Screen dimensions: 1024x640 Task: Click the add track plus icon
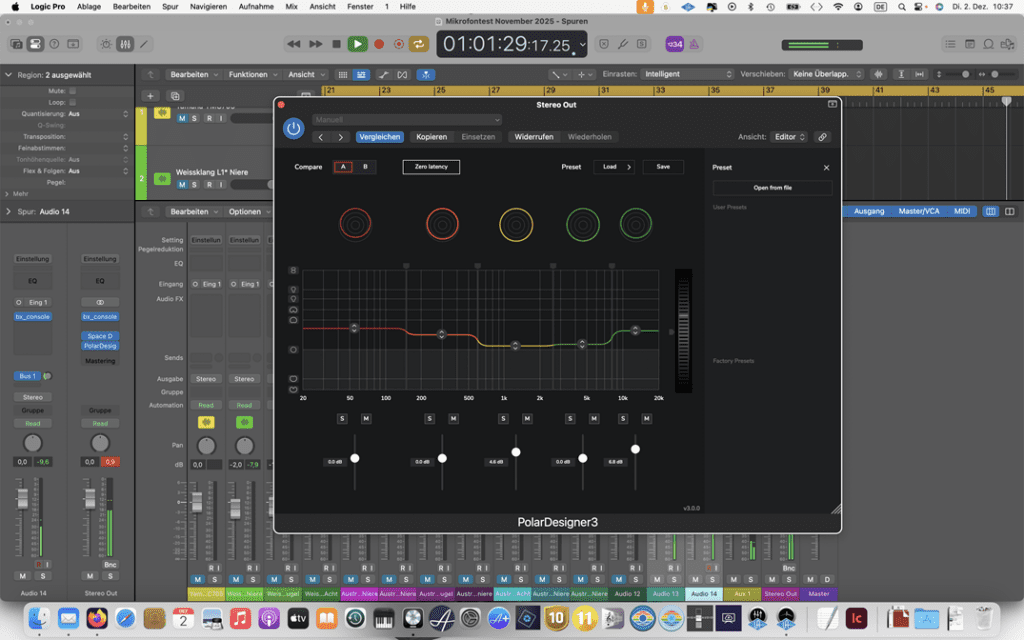click(149, 96)
